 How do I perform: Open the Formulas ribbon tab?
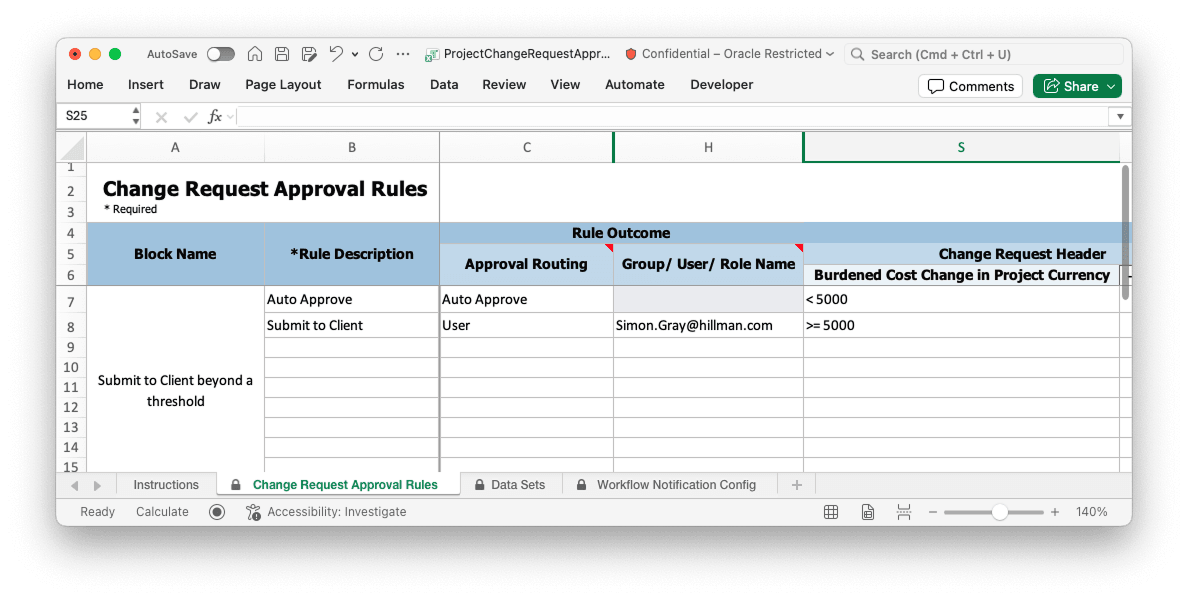376,85
